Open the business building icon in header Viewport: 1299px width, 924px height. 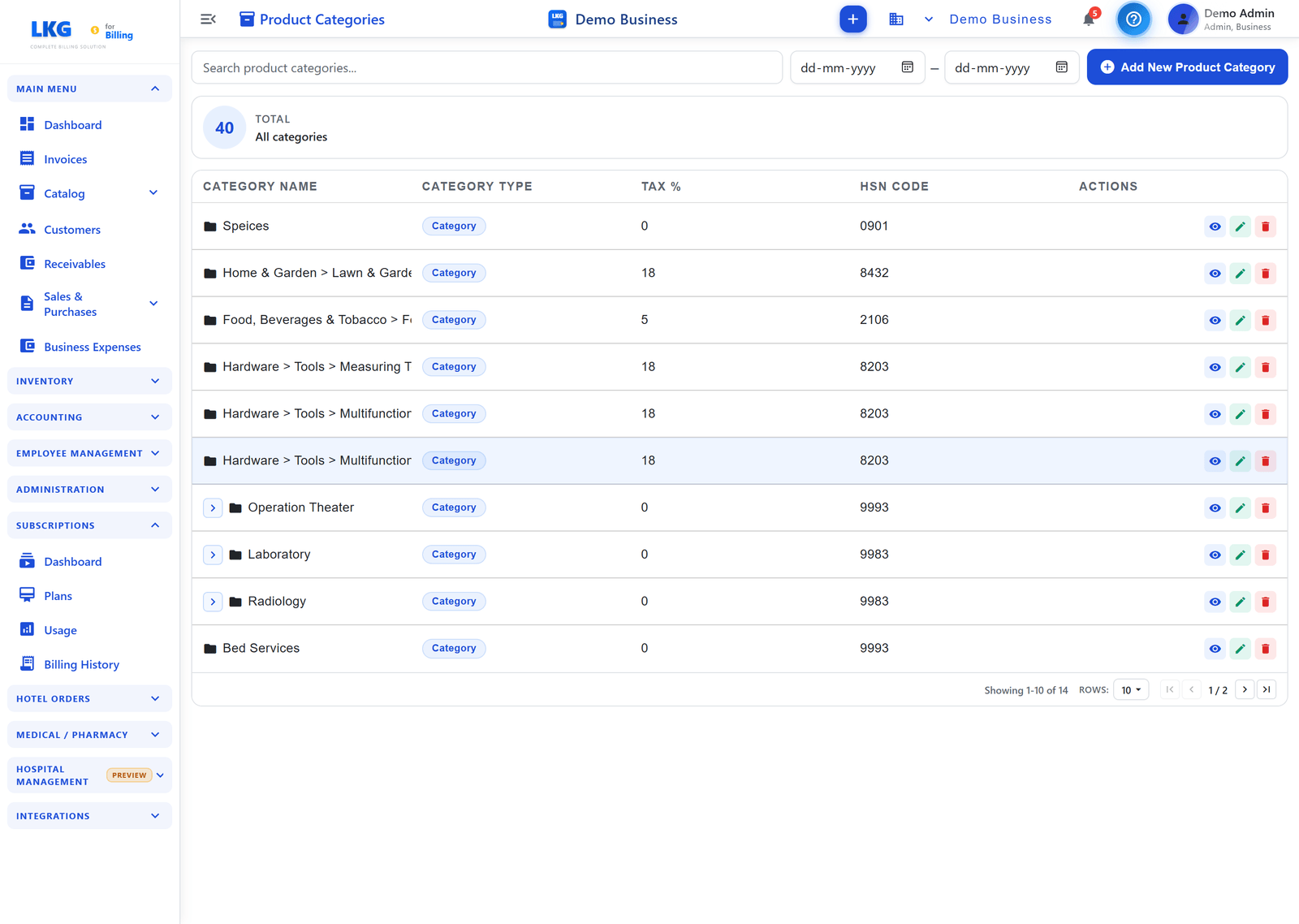tap(896, 19)
